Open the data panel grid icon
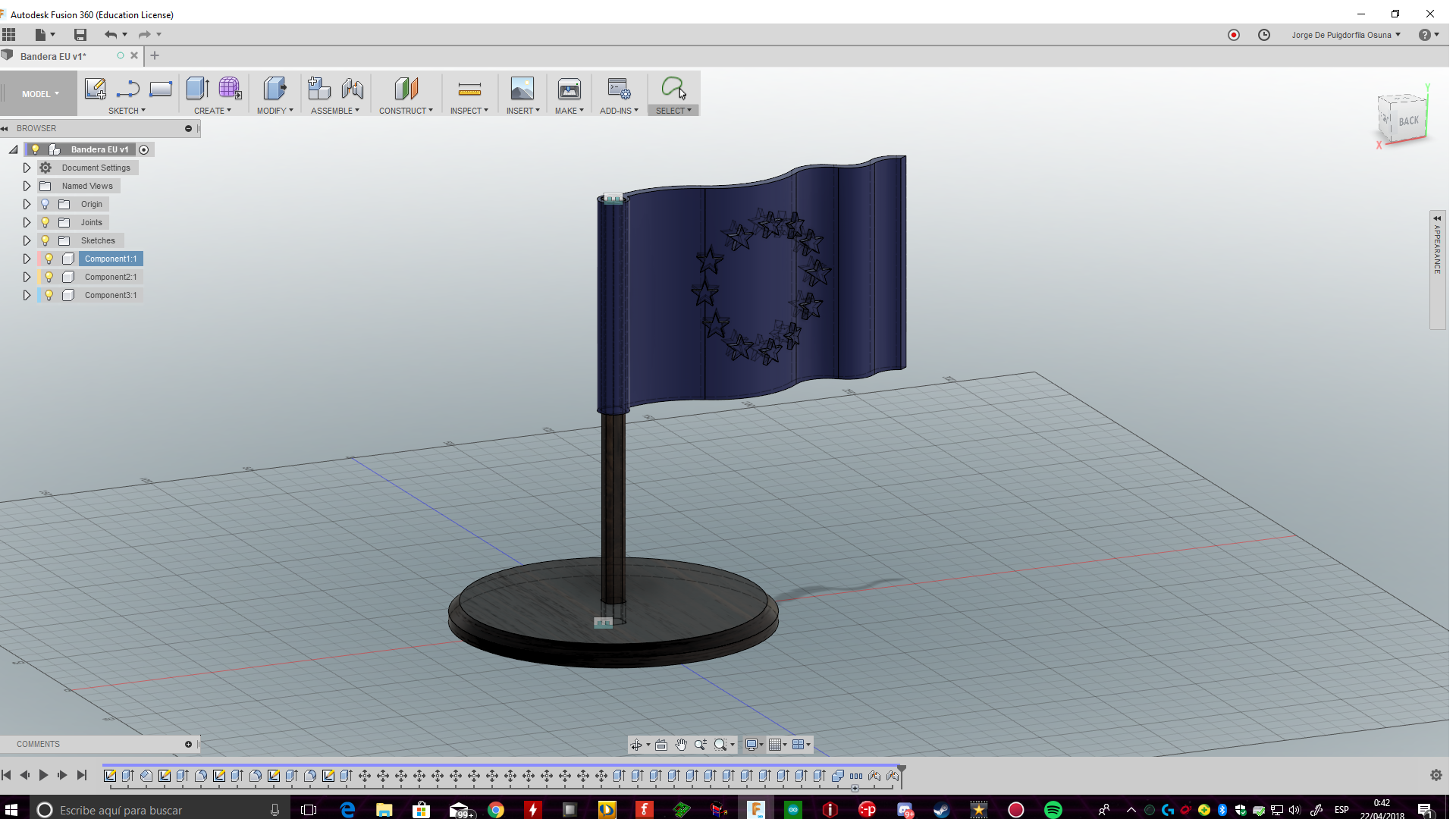This screenshot has width=1456, height=819. coord(9,34)
